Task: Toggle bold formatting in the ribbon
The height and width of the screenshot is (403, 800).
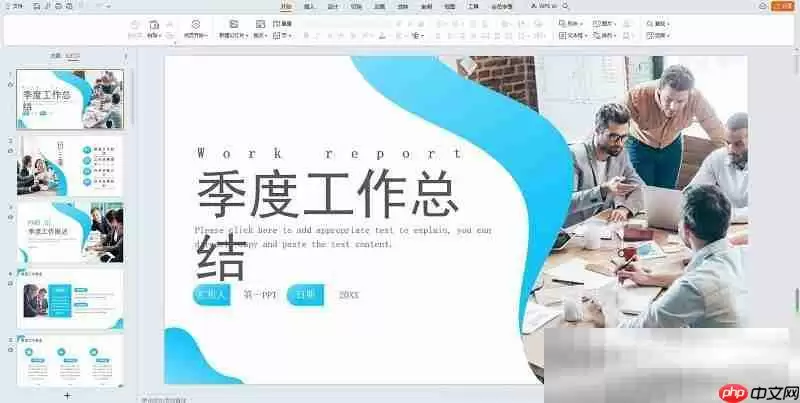Action: coord(306,36)
